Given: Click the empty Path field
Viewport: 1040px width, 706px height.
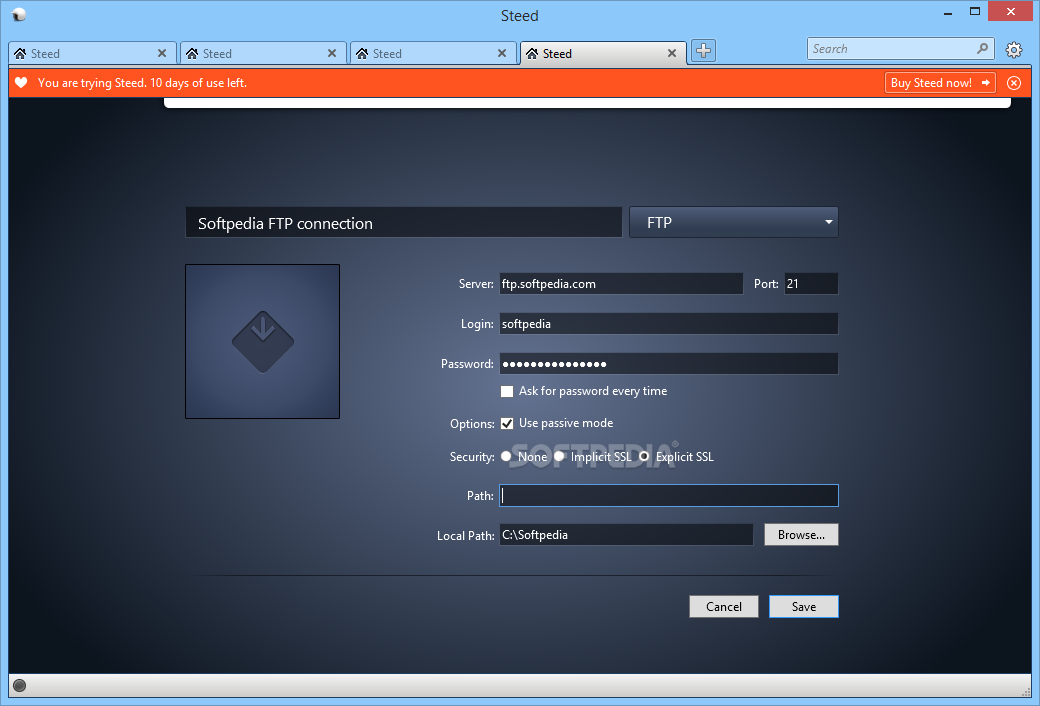Looking at the screenshot, I should coord(669,496).
